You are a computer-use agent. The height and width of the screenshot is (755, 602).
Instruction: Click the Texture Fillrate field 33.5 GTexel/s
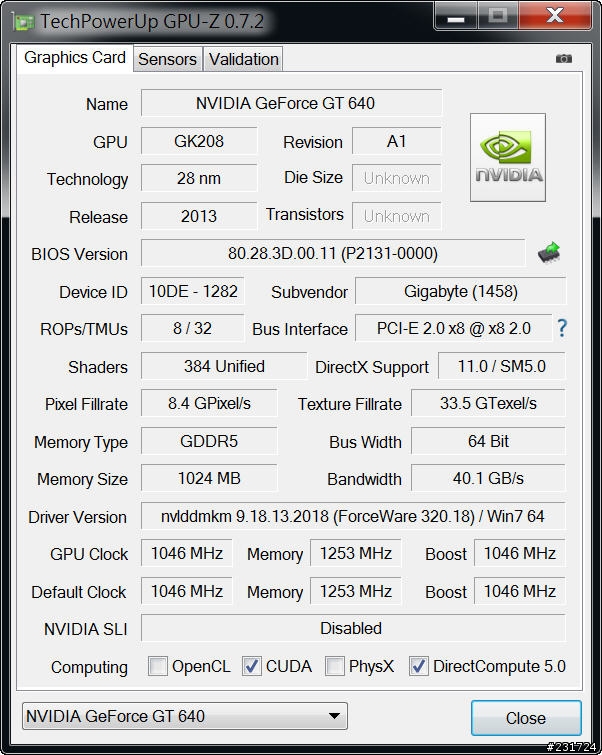(x=488, y=404)
